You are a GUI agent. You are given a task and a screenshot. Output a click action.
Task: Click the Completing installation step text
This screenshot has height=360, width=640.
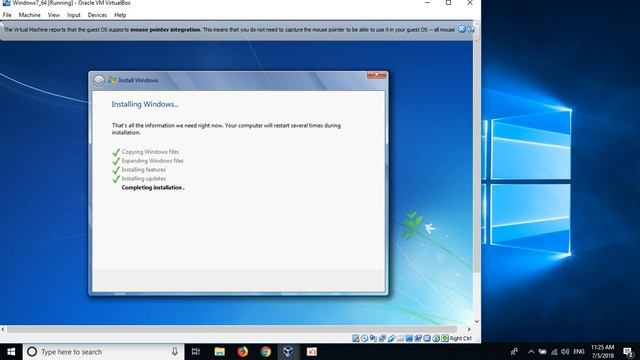tap(153, 187)
